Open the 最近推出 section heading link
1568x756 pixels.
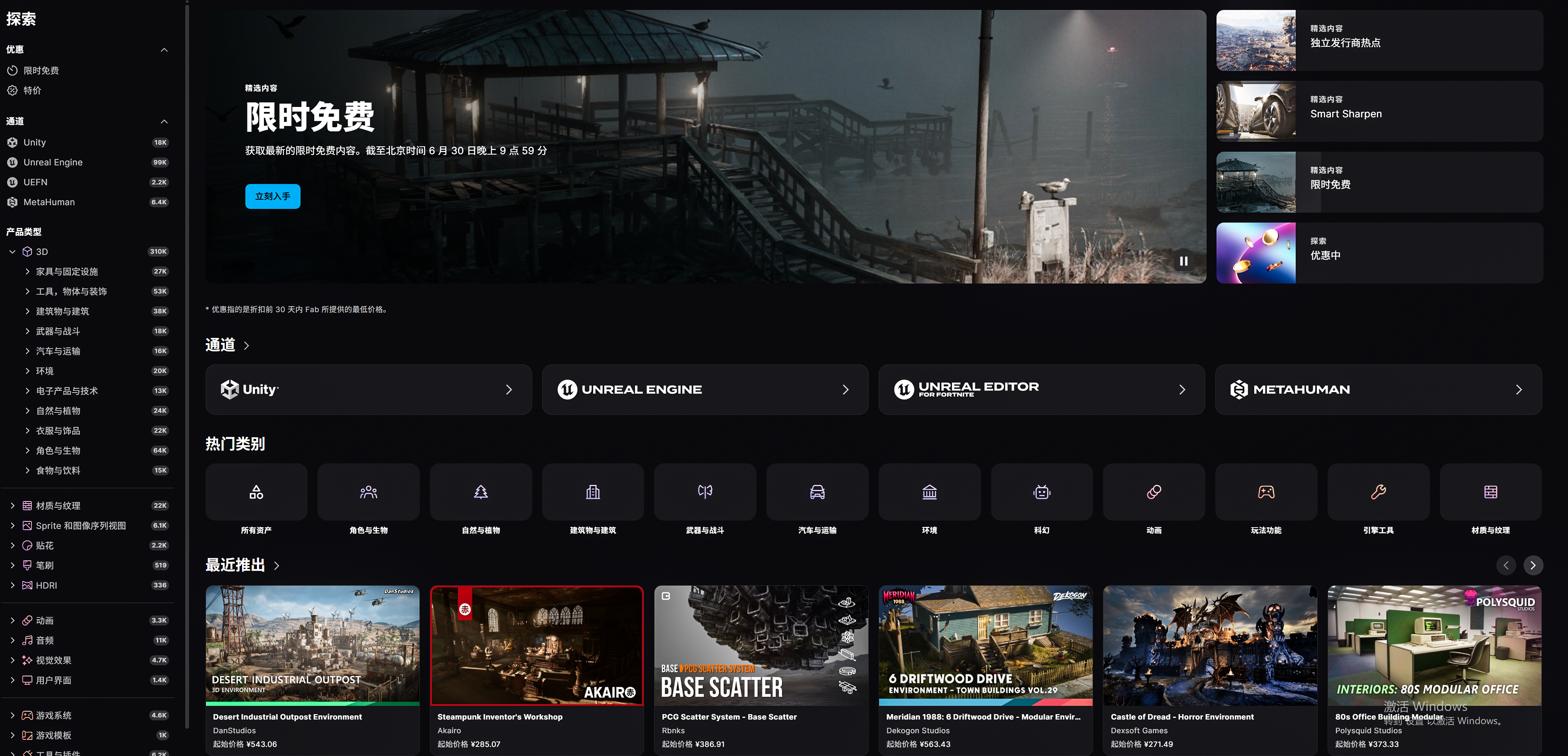point(242,565)
